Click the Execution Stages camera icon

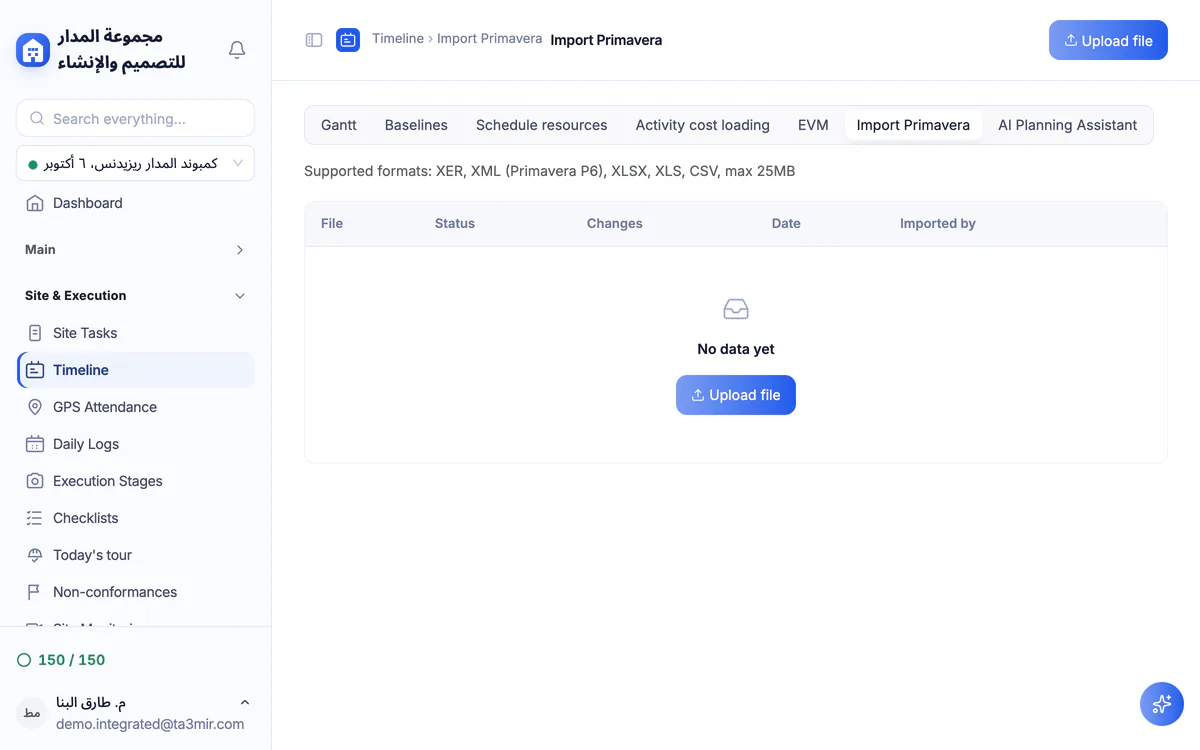point(35,481)
